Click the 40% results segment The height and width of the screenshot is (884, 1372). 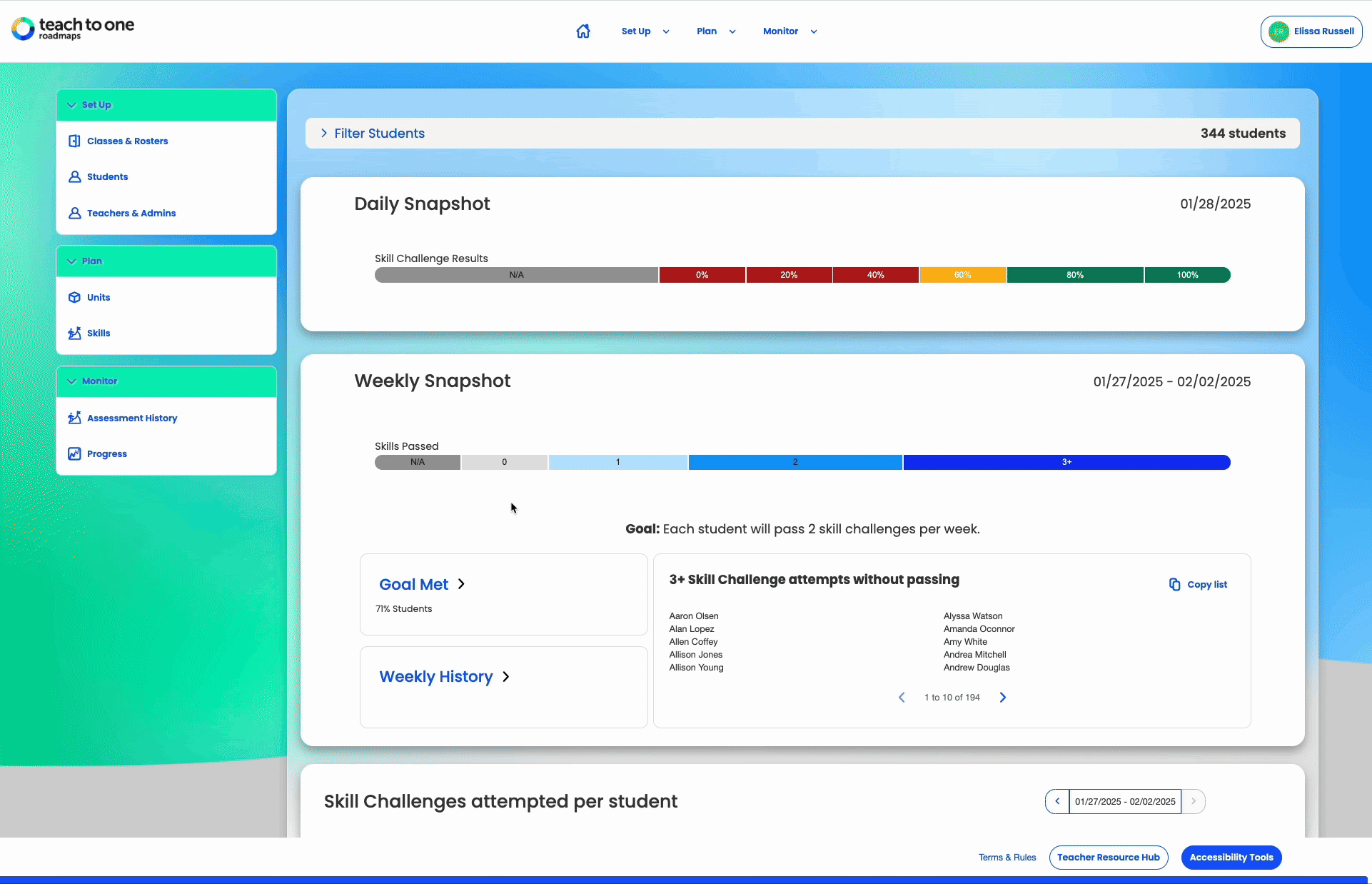876,275
